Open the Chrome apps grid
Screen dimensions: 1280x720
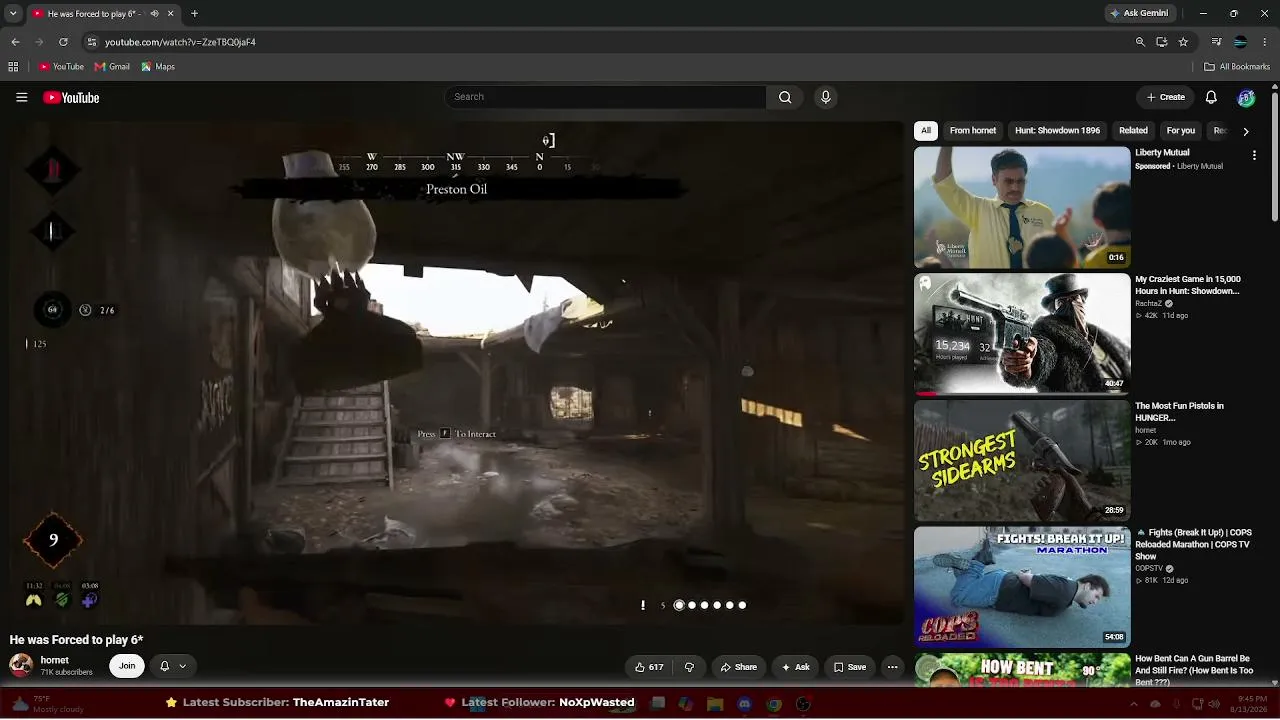coord(13,67)
